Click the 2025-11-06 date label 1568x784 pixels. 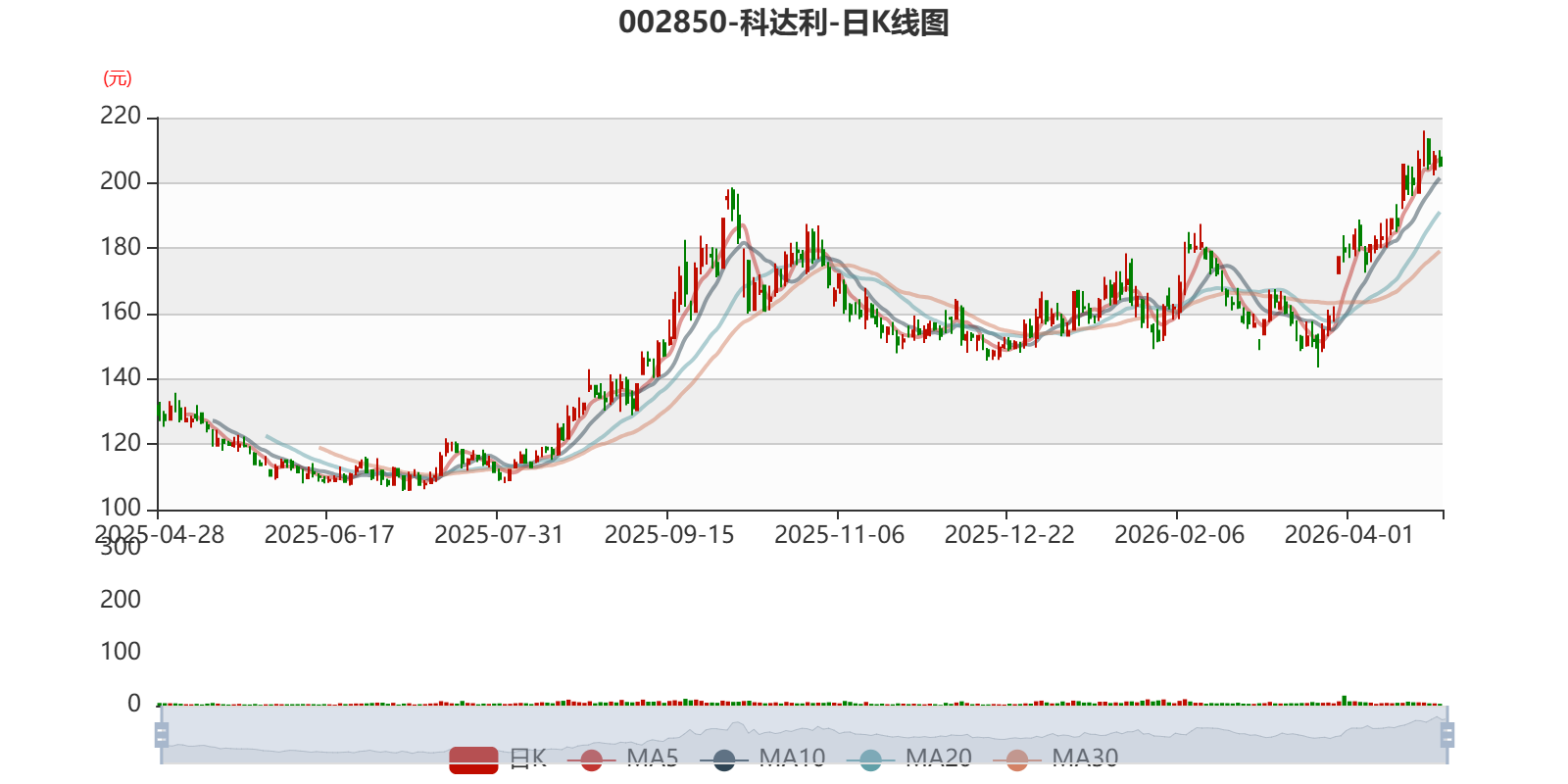pyautogui.click(x=839, y=535)
